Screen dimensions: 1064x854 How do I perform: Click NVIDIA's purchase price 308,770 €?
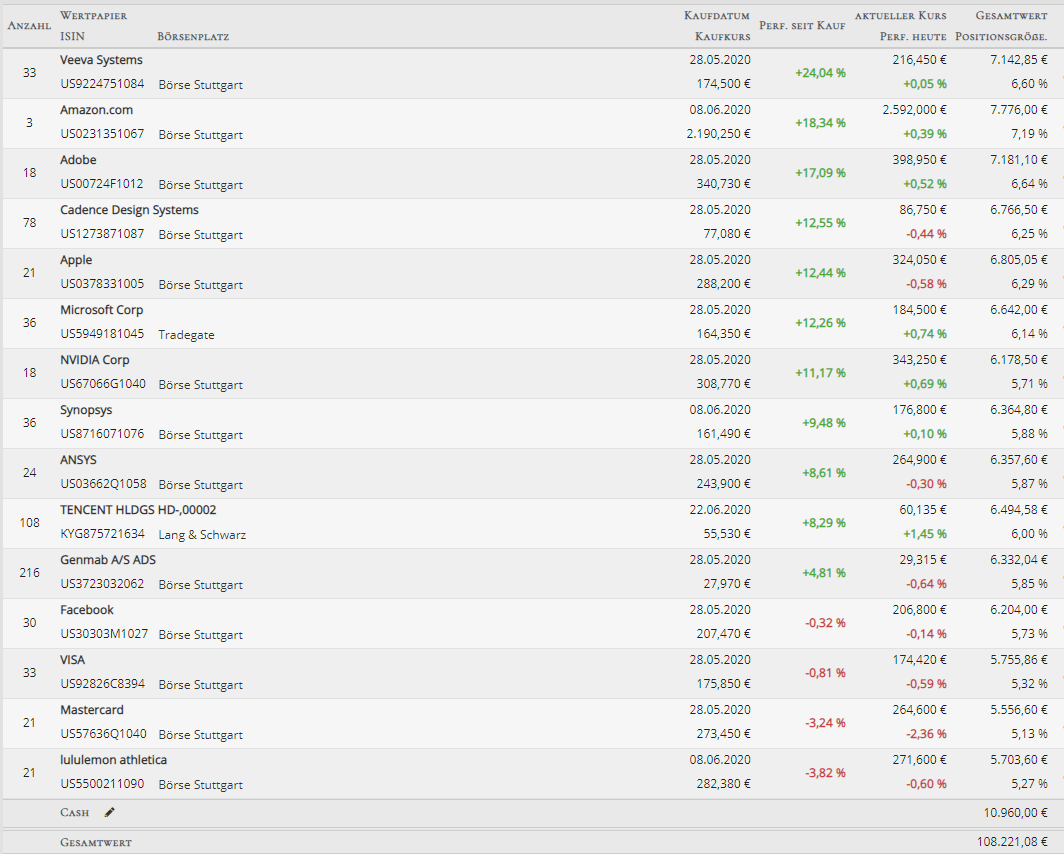coord(723,384)
